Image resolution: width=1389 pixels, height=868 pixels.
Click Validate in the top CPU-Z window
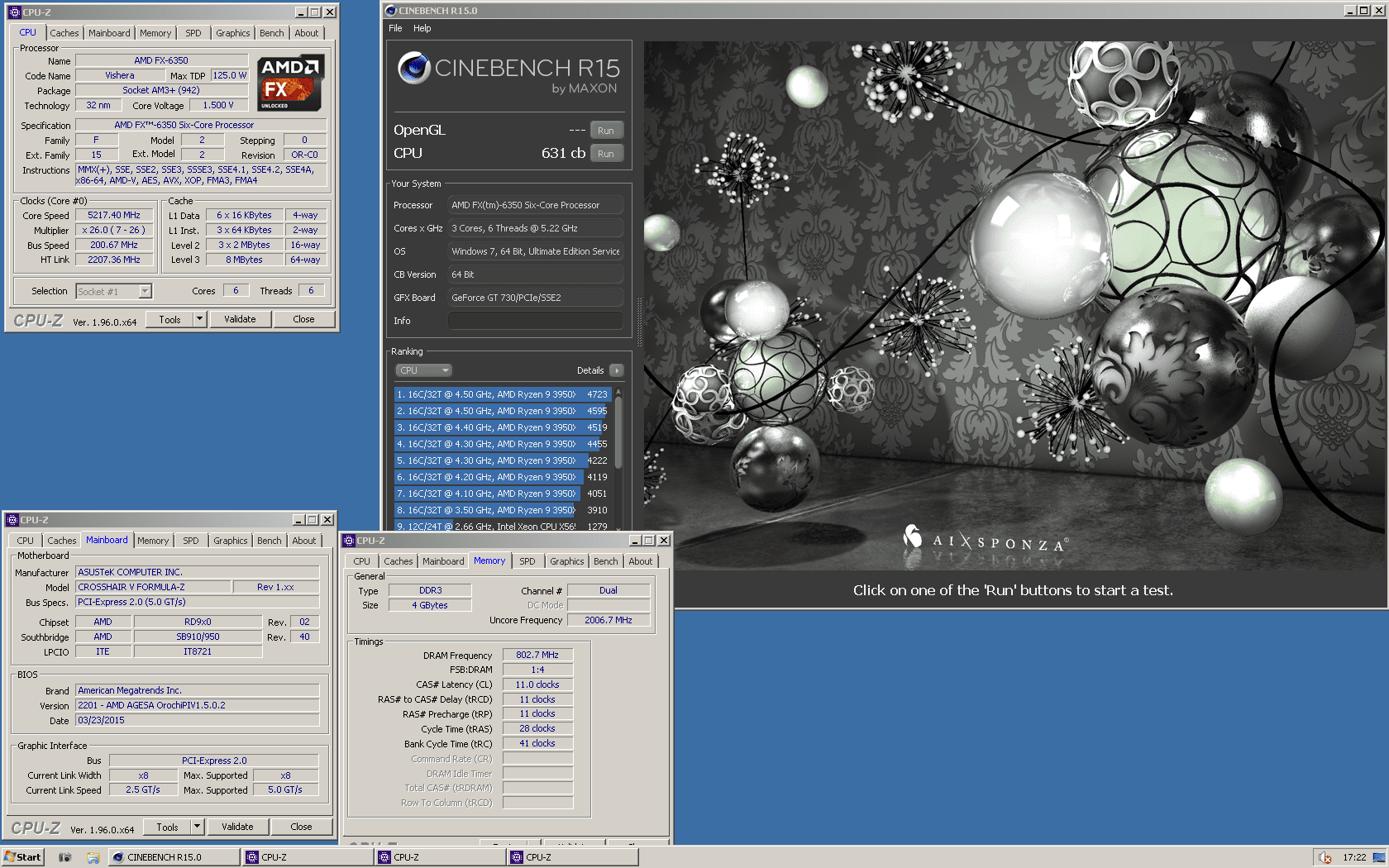240,319
